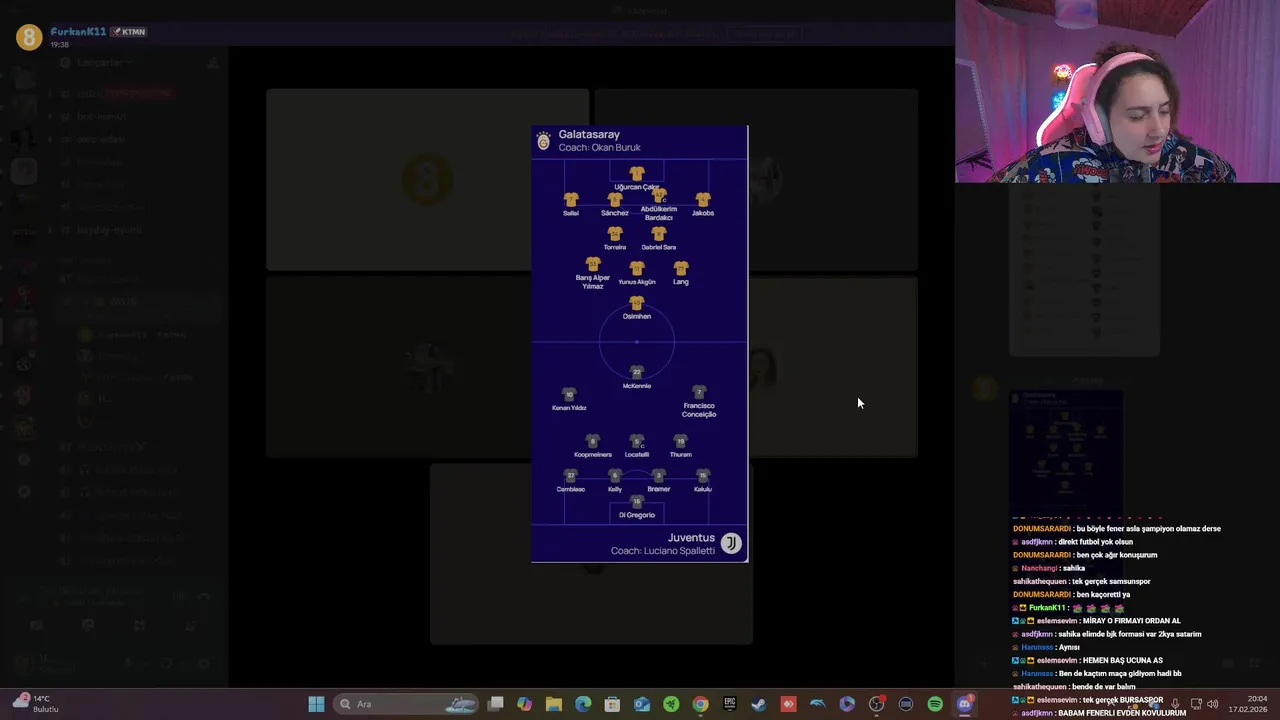Open Google Chrome from the taskbar
The image size is (1280, 720).
pos(700,704)
